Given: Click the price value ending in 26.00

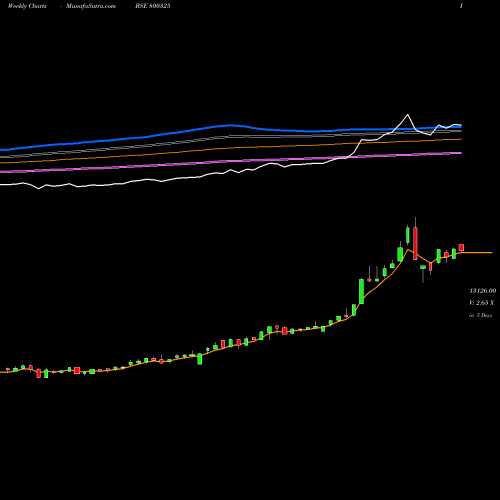Looking at the screenshot, I should pyautogui.click(x=483, y=291).
